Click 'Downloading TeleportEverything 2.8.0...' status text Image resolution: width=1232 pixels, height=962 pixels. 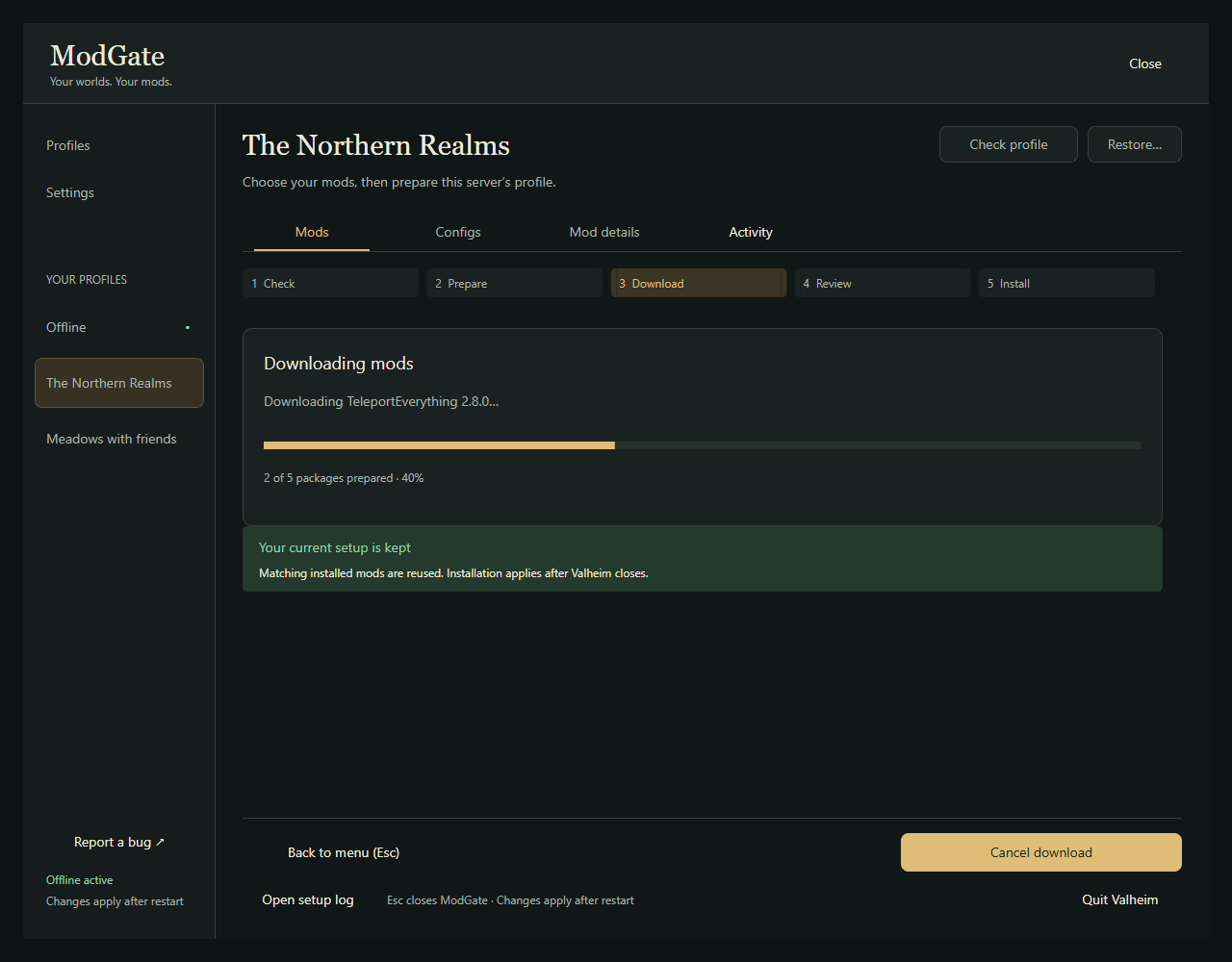point(381,401)
